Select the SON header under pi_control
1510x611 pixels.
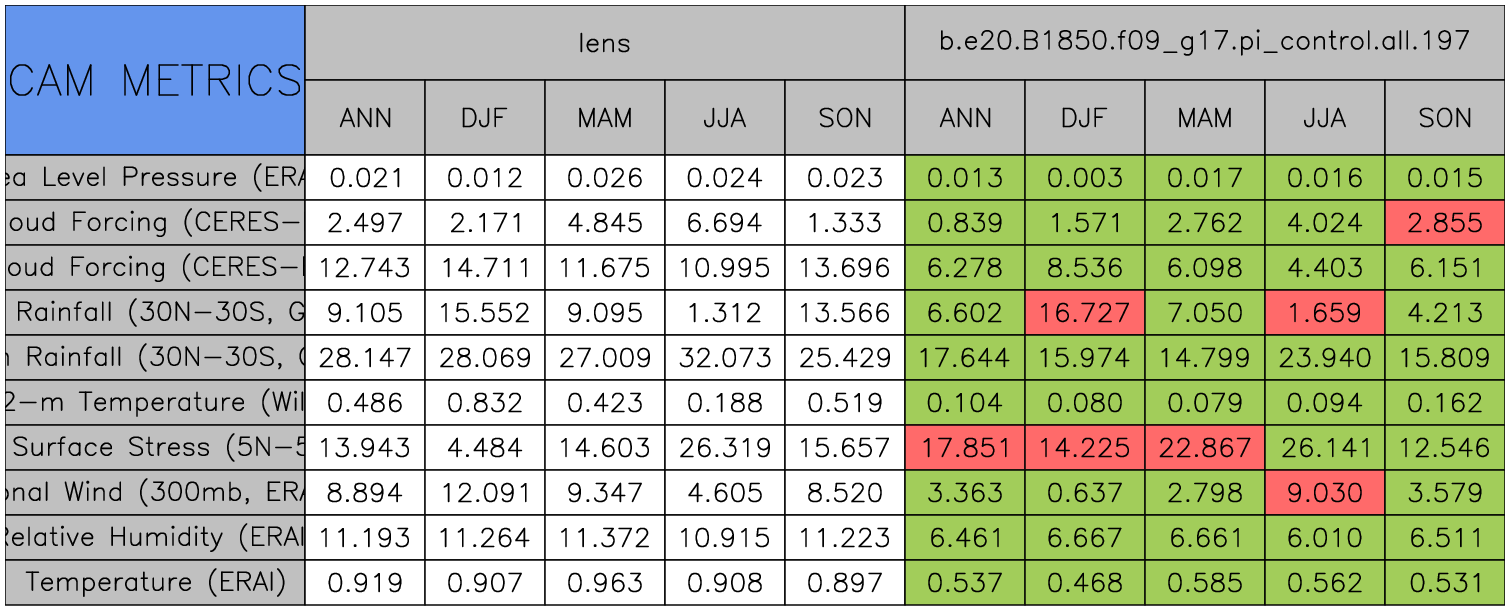(x=1445, y=118)
